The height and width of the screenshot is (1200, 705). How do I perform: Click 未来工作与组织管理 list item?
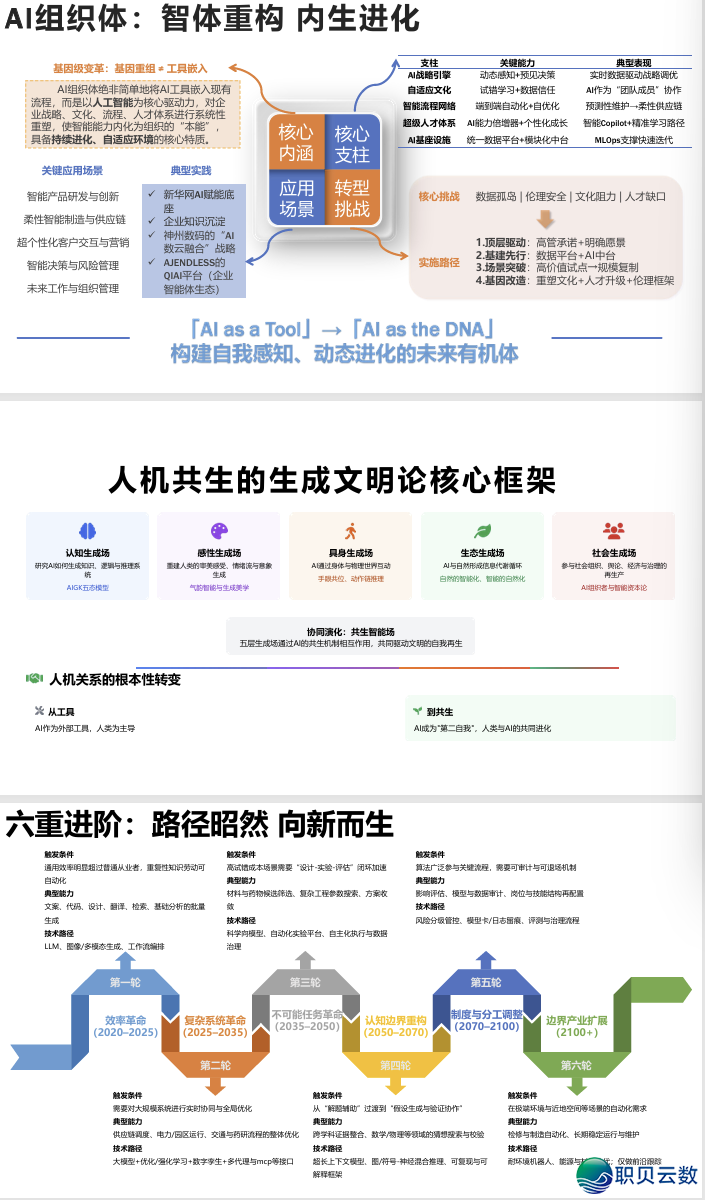73,288
